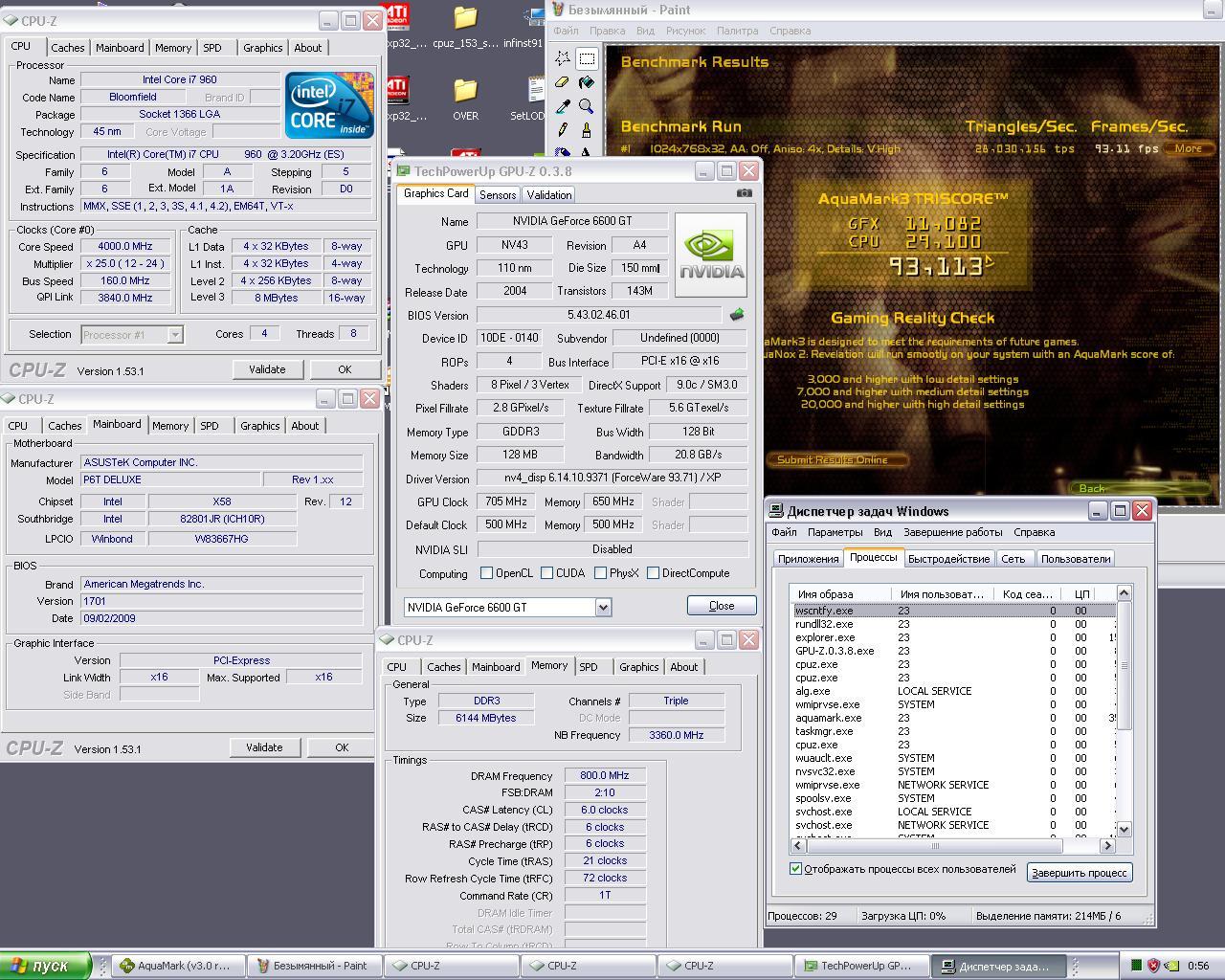Pick the Eraser tool in Paint
The image size is (1225, 980).
tap(563, 82)
